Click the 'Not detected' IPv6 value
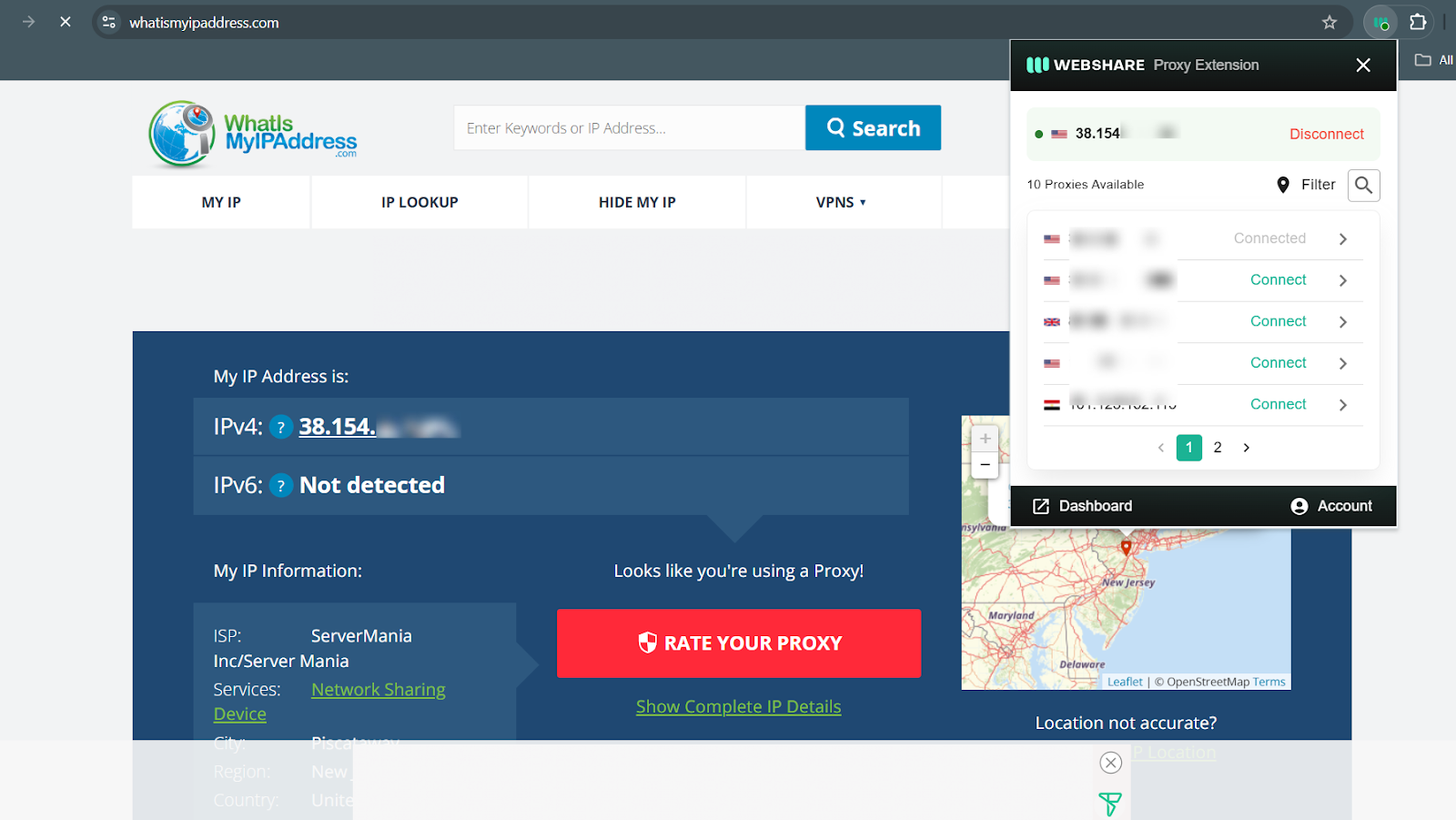 372,485
